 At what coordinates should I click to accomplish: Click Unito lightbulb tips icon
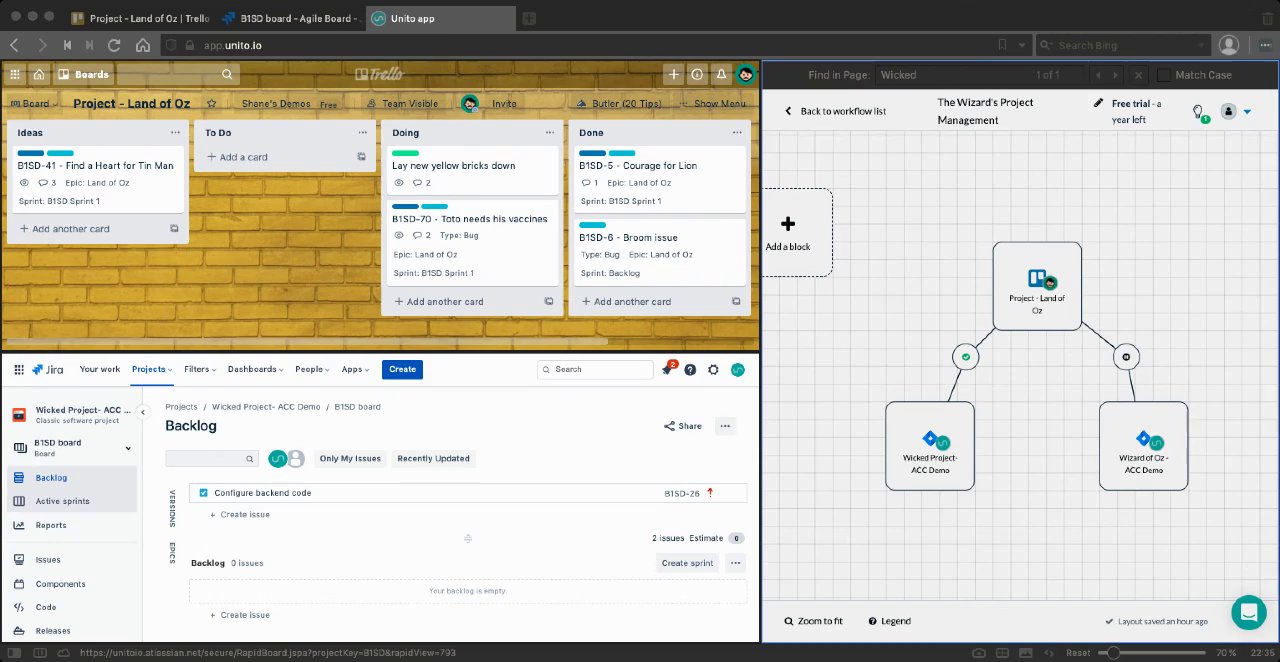[1198, 112]
